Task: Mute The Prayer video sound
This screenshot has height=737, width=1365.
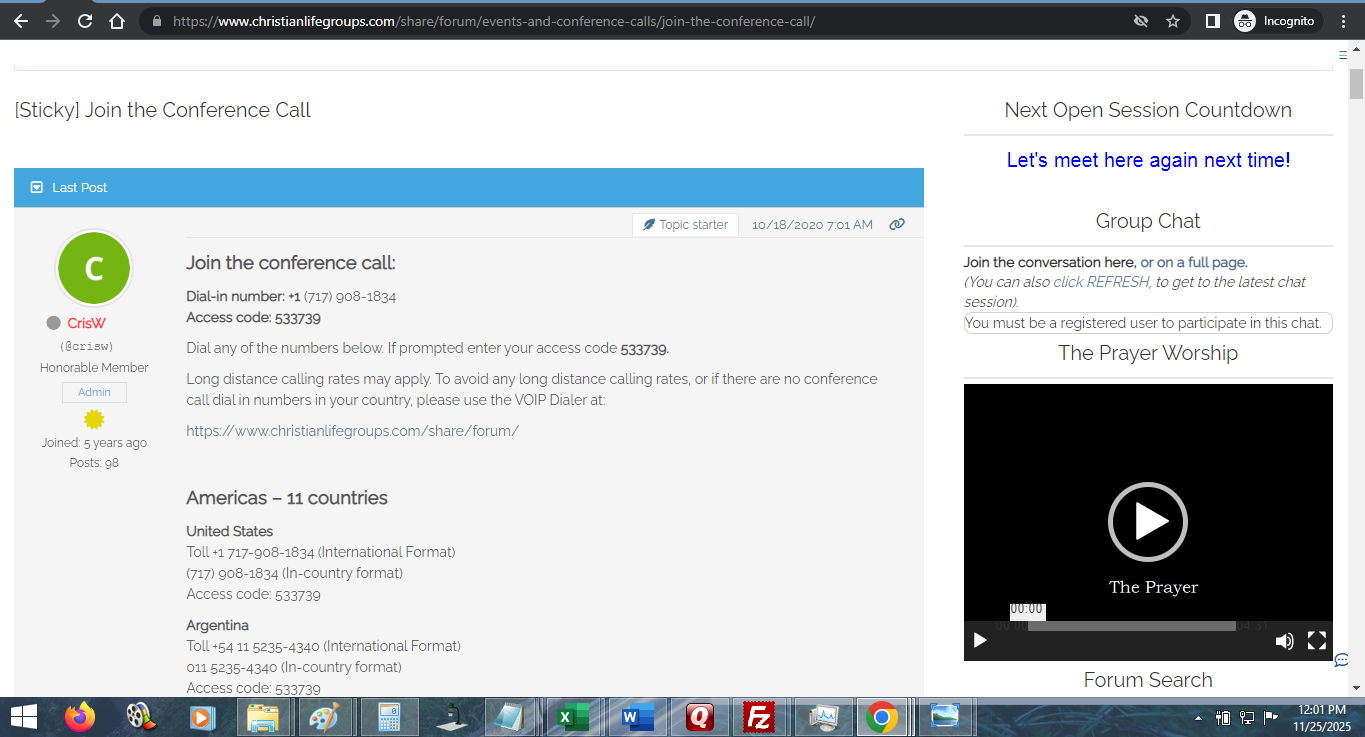Action: [1284, 641]
